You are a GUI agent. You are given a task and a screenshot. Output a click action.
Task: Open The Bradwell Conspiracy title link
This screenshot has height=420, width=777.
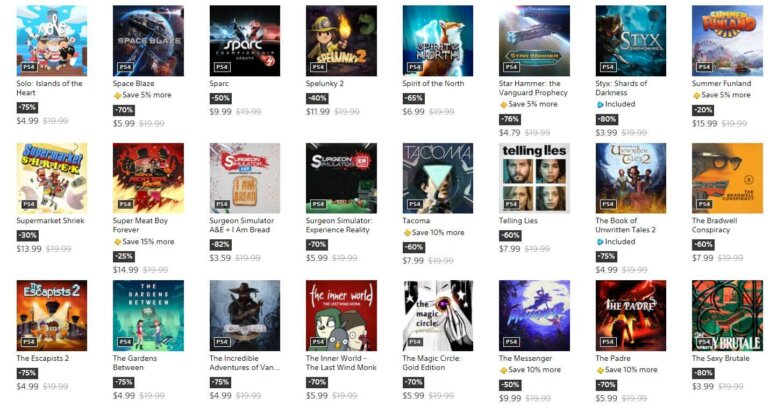715,225
